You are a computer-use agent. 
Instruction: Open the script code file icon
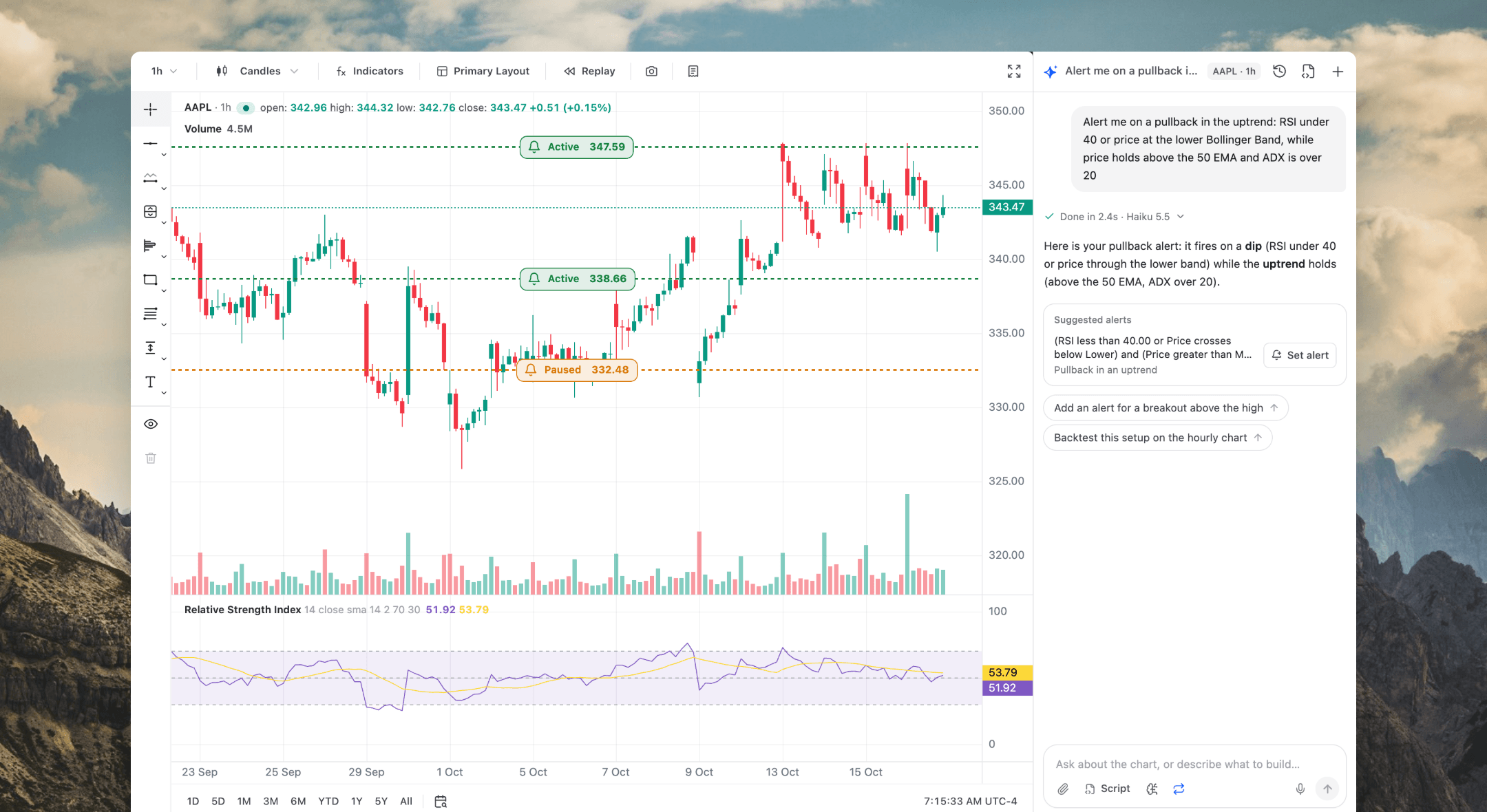click(x=1308, y=71)
